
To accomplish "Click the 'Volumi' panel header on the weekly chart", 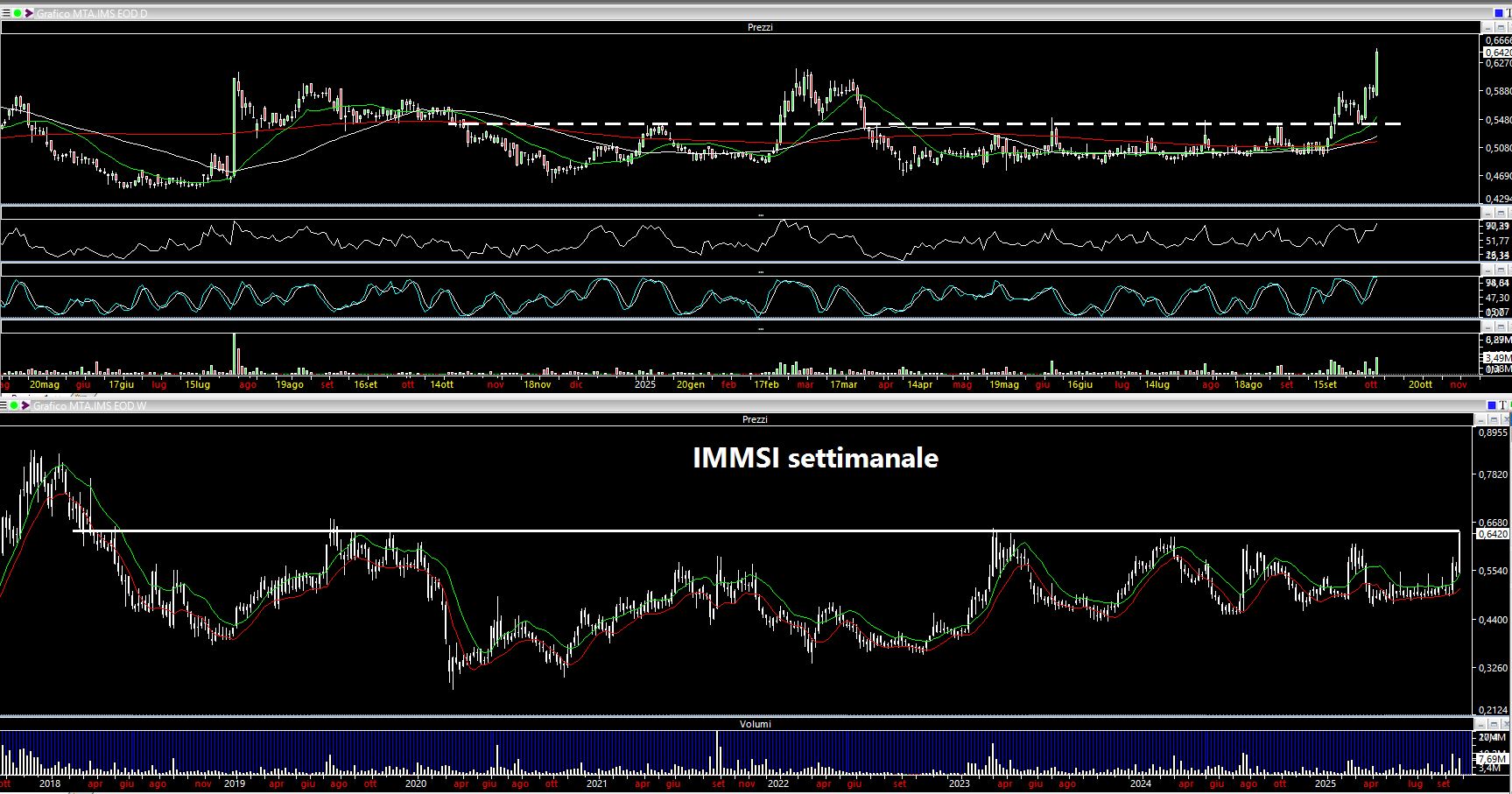I will 756,724.
